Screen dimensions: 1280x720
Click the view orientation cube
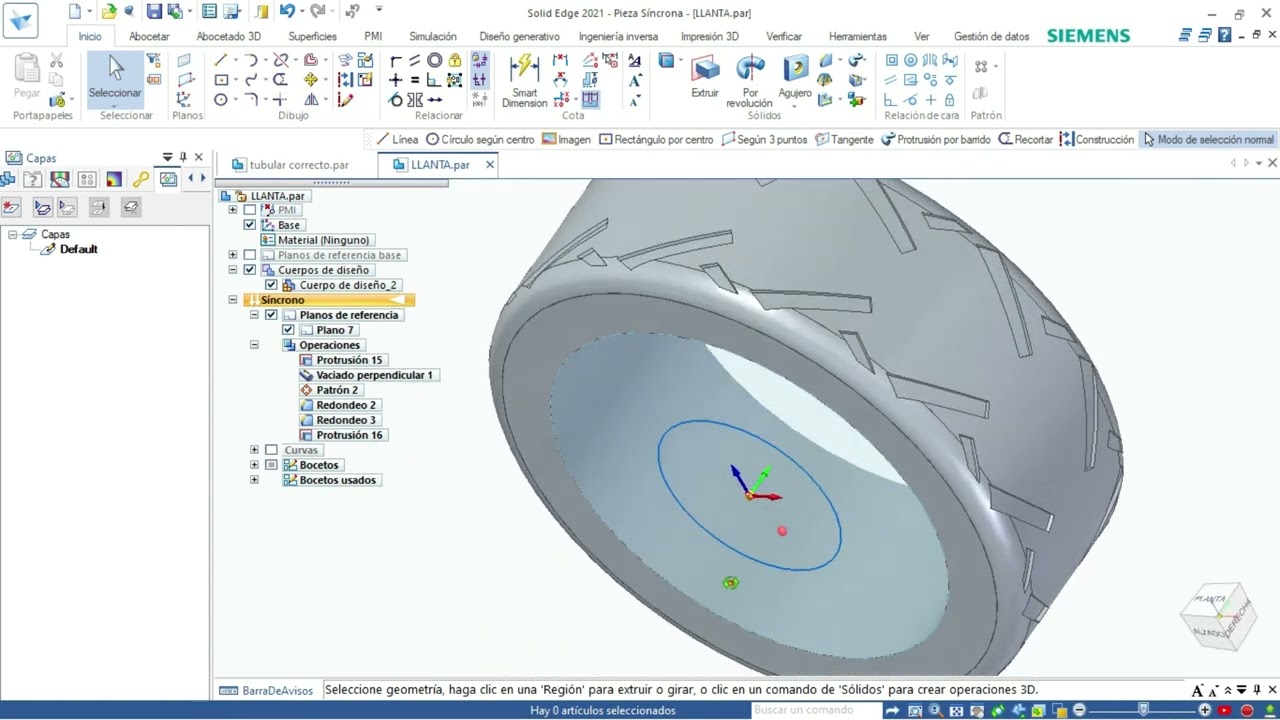(x=1216, y=615)
